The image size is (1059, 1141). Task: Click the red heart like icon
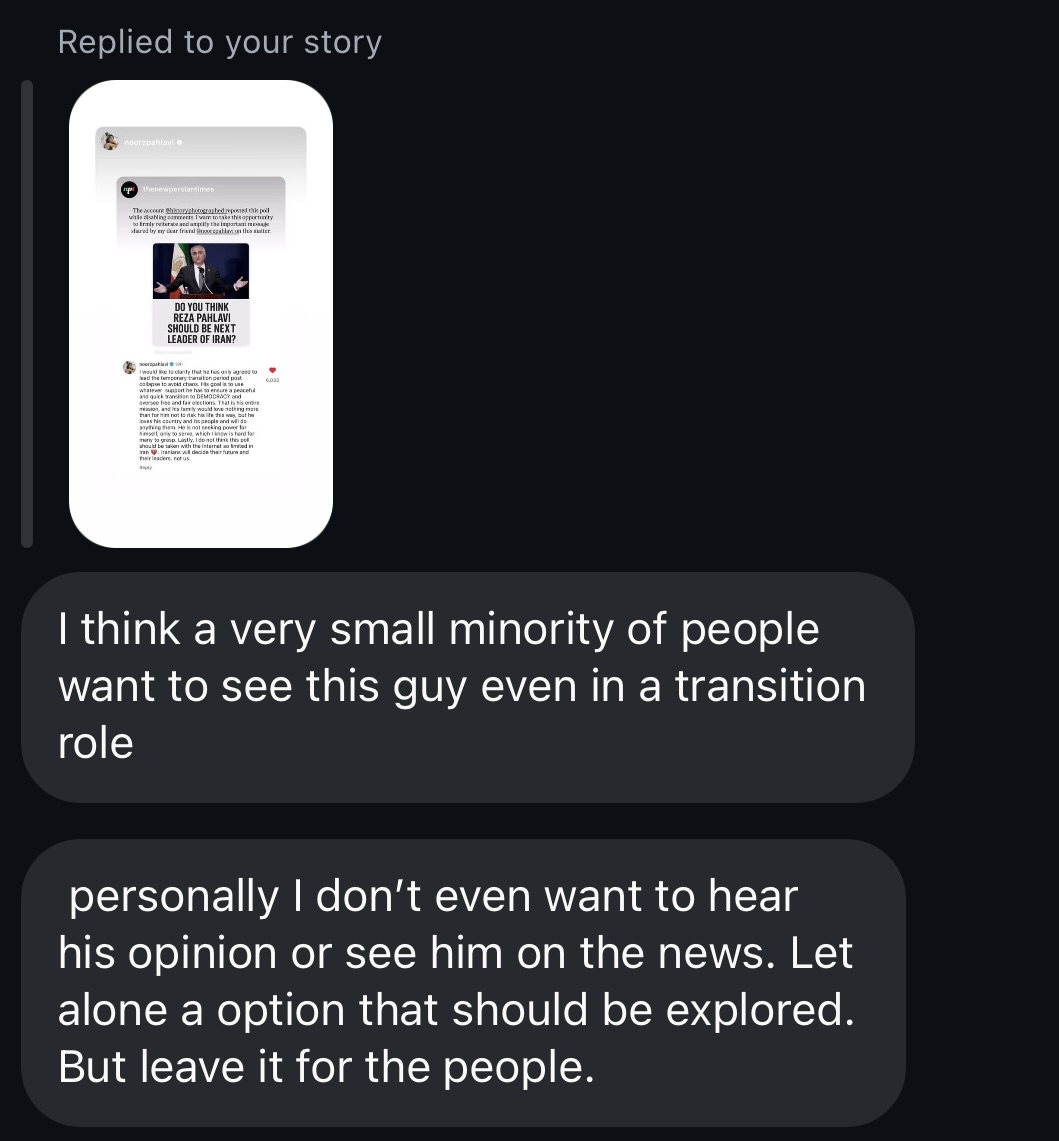click(x=273, y=370)
